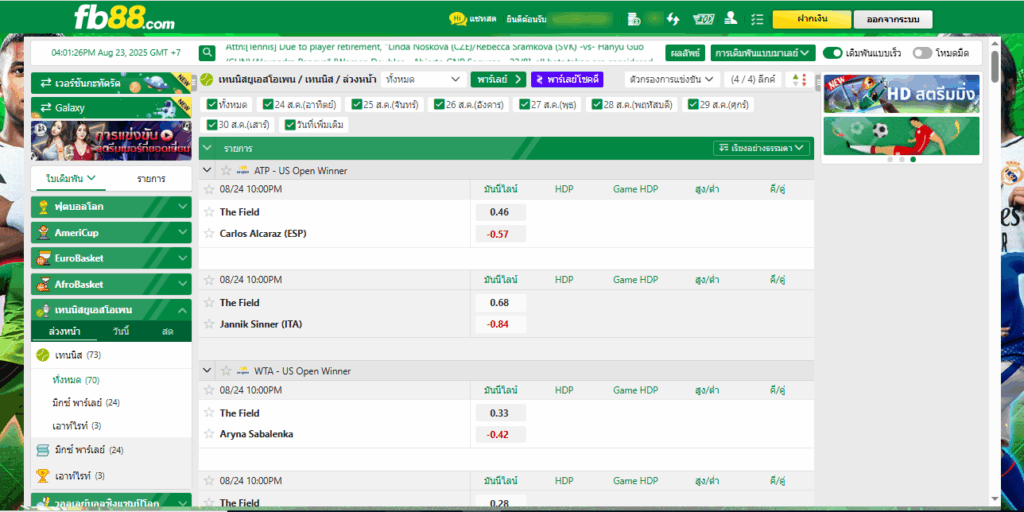
Task: Open live chat (Hi bubble) icon
Action: click(458, 19)
